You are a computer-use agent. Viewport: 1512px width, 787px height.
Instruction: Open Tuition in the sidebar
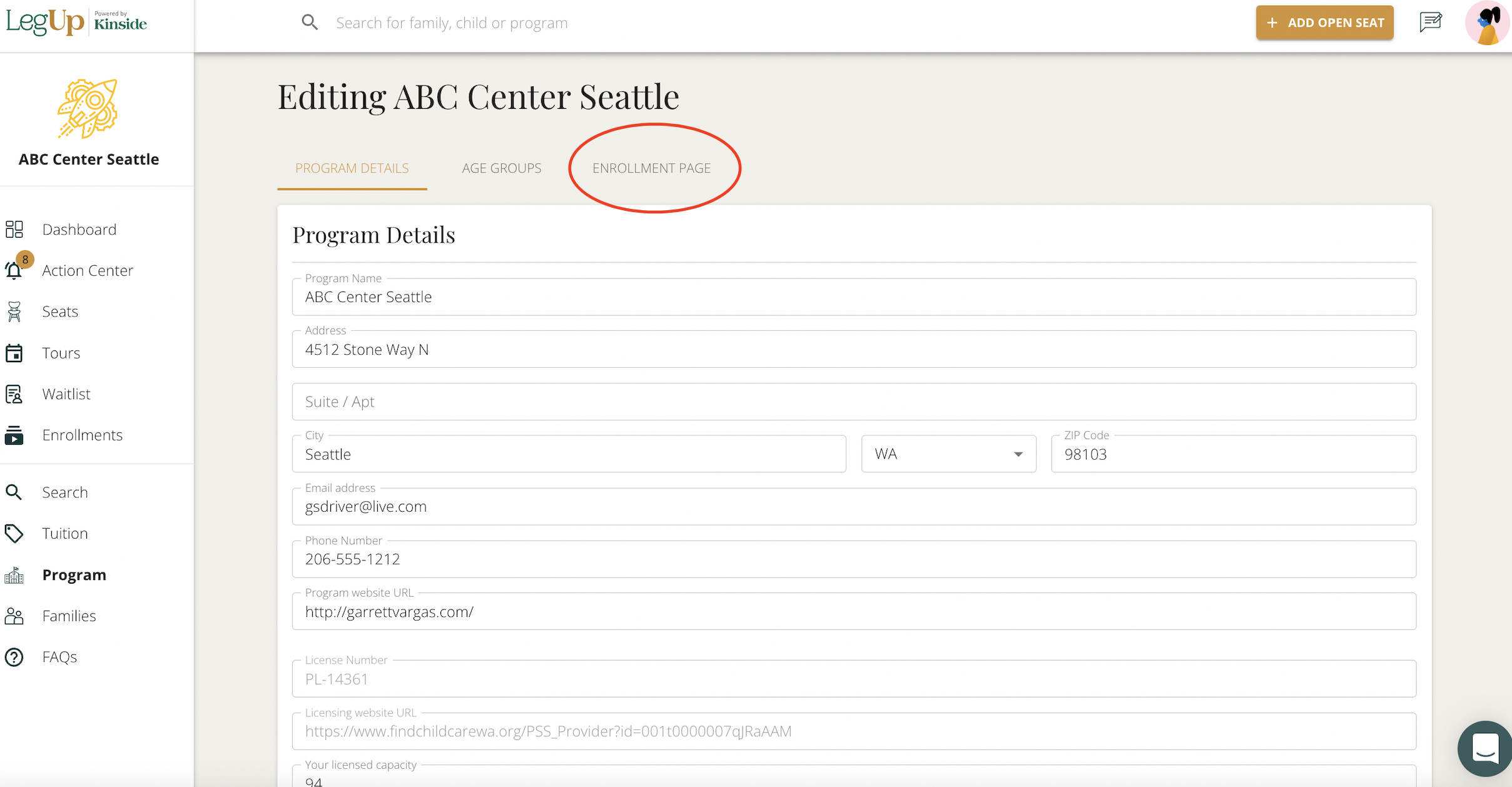click(x=65, y=533)
